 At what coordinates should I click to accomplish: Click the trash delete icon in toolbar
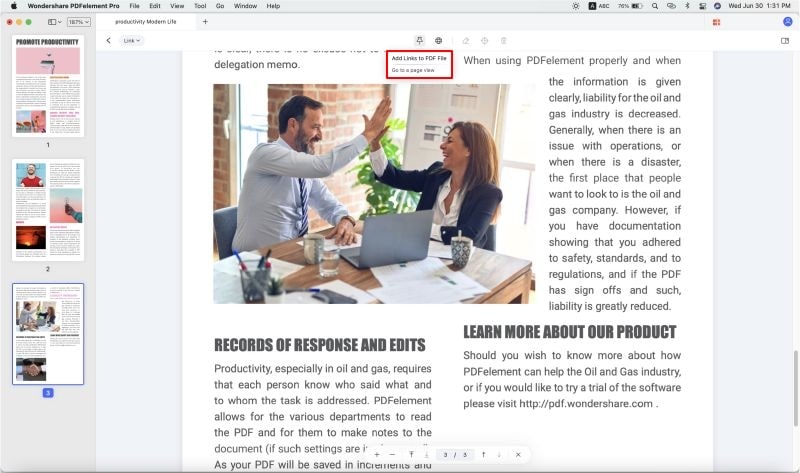pyautogui.click(x=503, y=40)
